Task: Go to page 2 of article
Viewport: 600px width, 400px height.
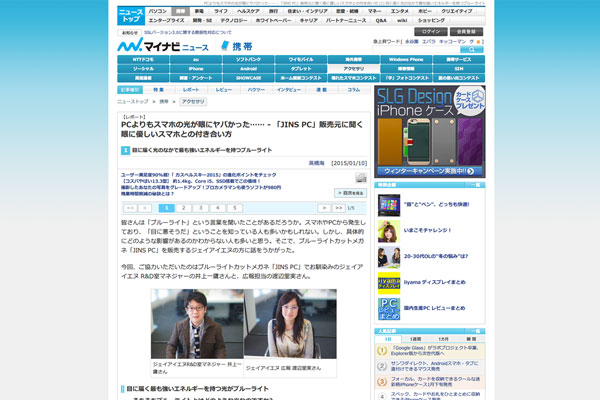Action: [x=184, y=208]
